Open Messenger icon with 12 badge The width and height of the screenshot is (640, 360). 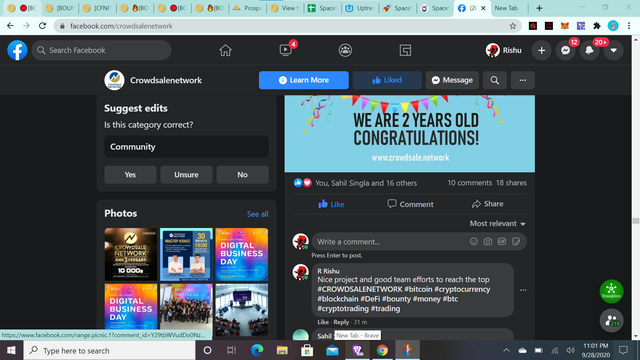pos(565,50)
